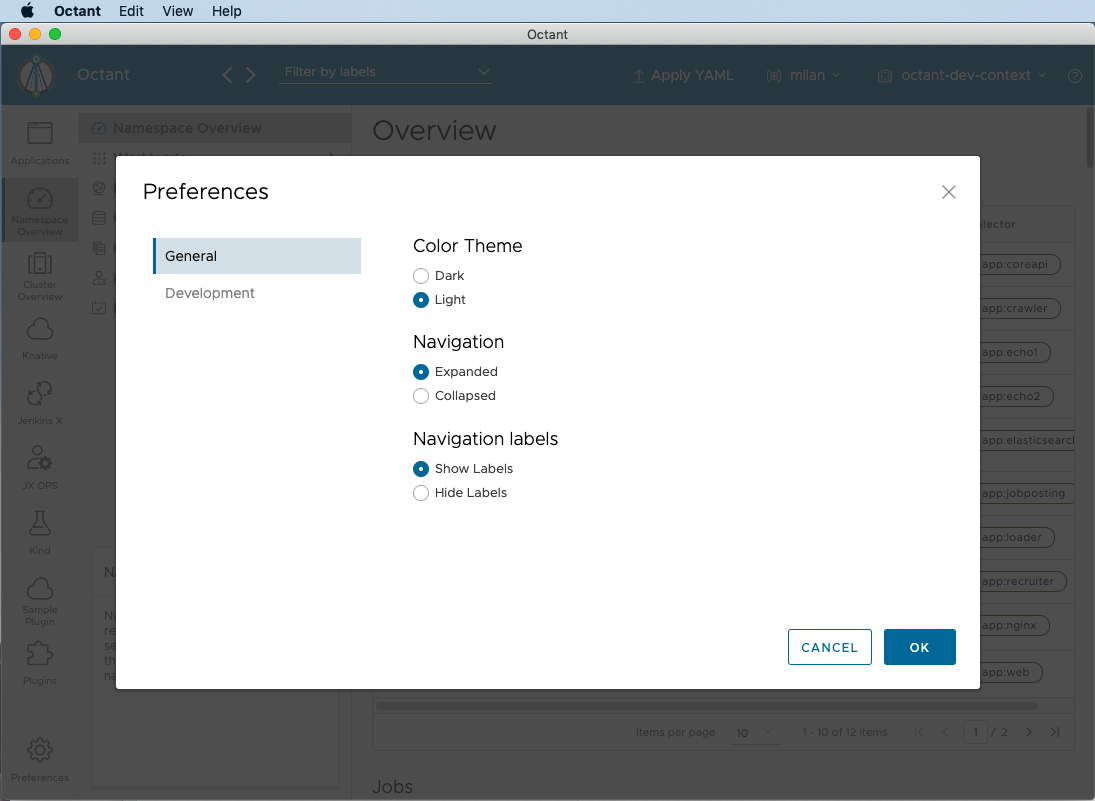The image size is (1095, 801).
Task: Open the Help menu
Action: coord(226,11)
